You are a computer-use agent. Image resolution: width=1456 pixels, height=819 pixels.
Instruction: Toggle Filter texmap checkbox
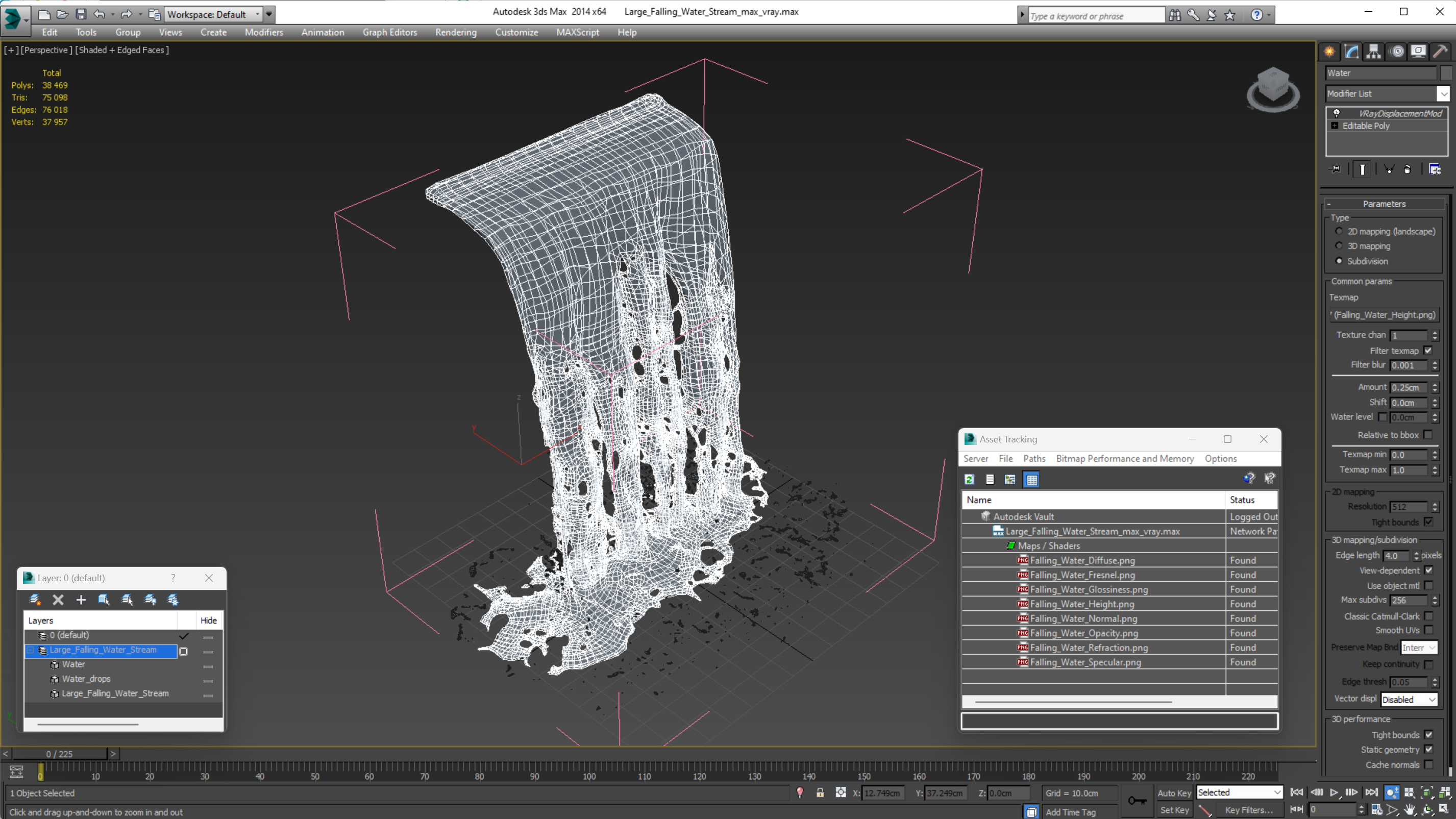click(1428, 351)
